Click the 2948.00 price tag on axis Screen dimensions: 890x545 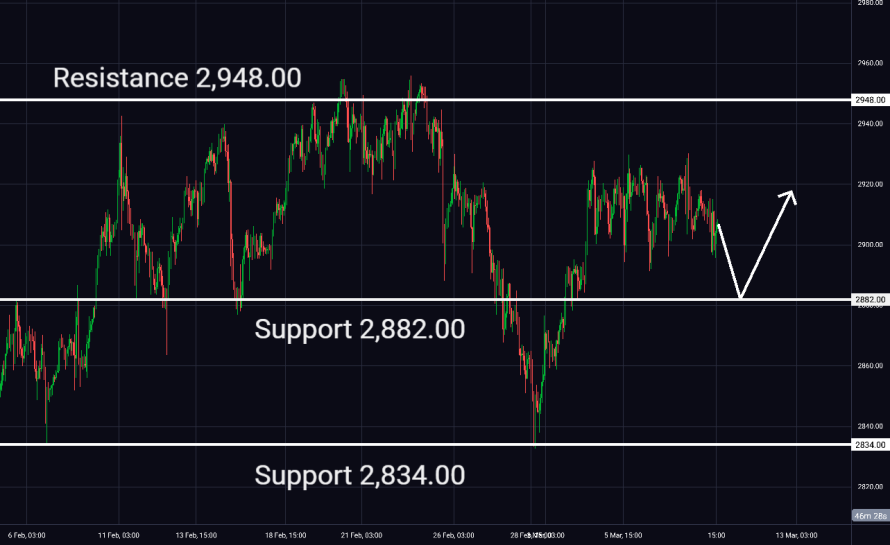click(869, 100)
